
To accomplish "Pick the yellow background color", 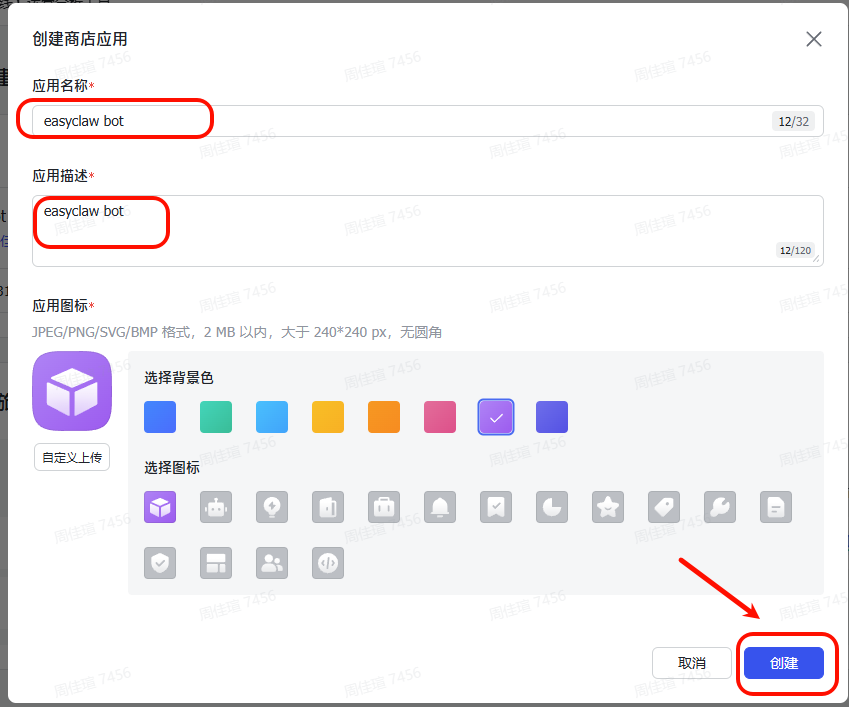I will (x=328, y=417).
